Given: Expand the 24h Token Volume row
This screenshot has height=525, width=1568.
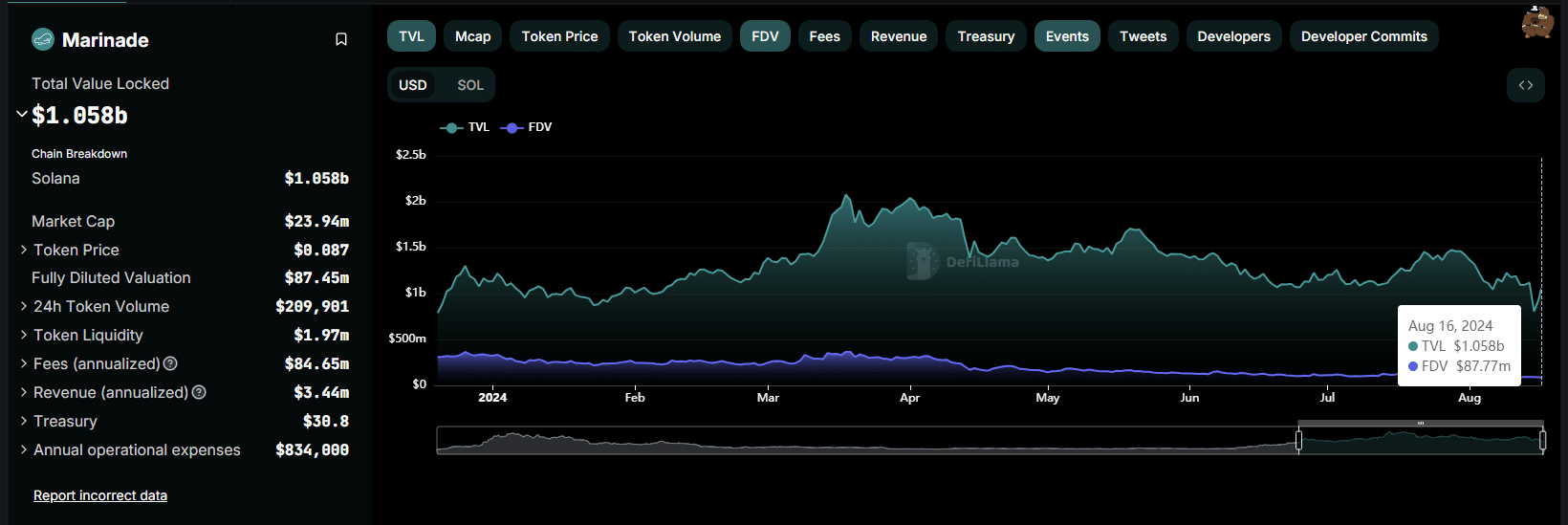Looking at the screenshot, I should [24, 306].
